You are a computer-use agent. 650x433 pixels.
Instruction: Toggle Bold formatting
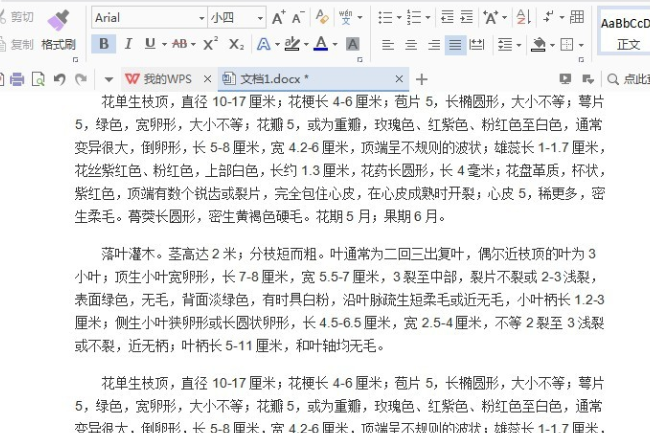104,44
